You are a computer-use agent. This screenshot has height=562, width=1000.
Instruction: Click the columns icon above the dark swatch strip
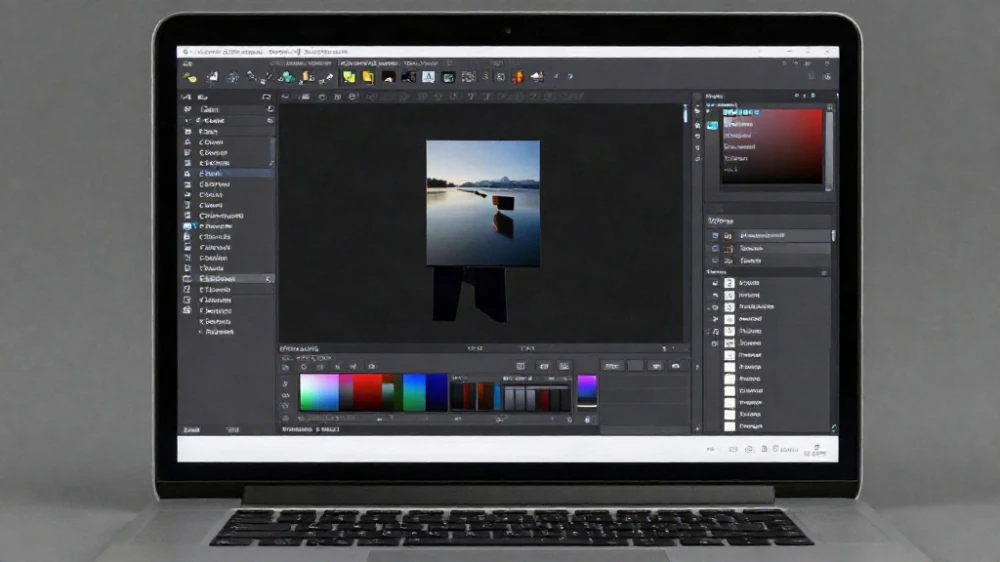pyautogui.click(x=520, y=366)
